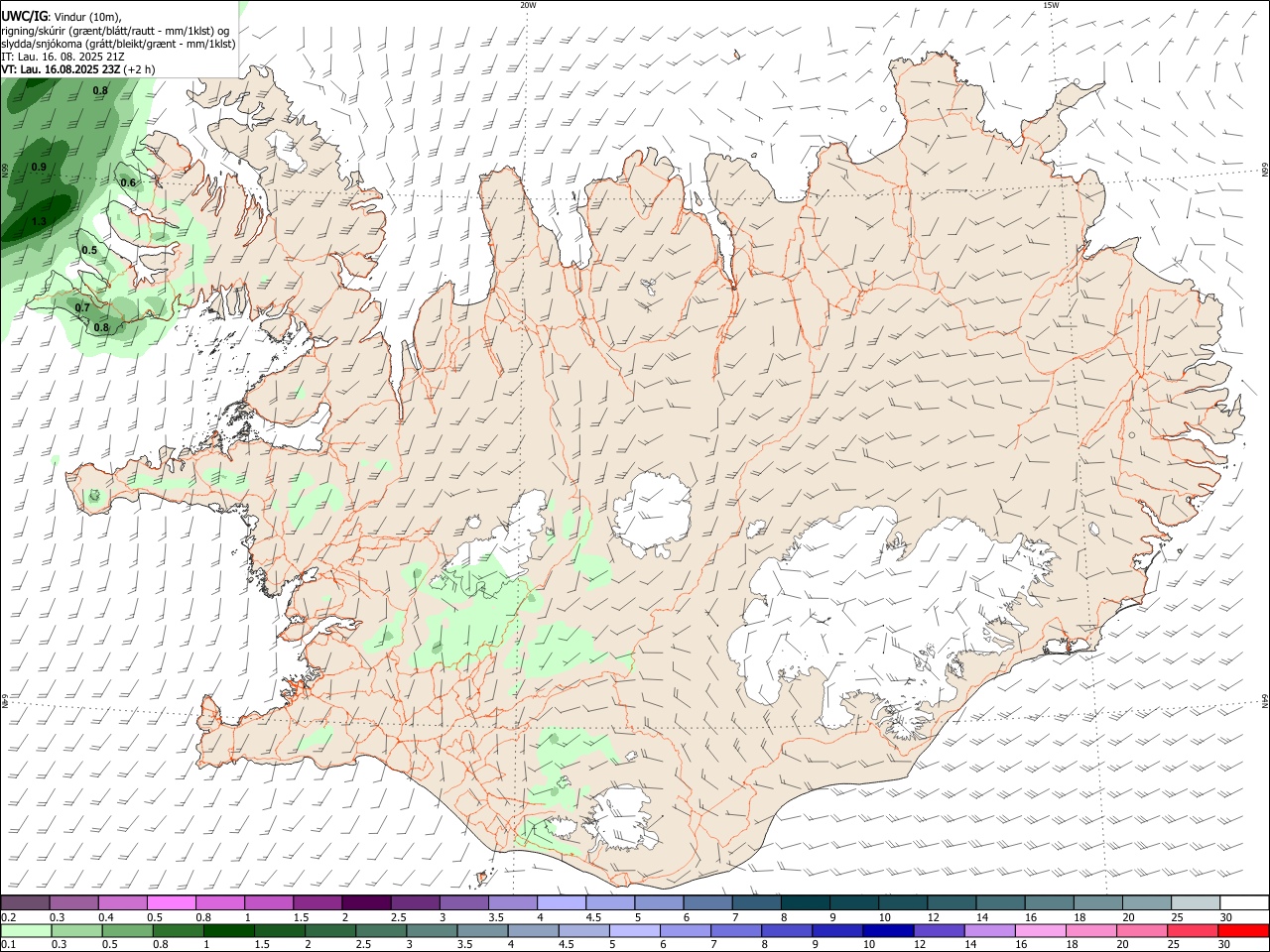Click the red-pink swatch between 25 and 30
The height and width of the screenshot is (952, 1270).
(1192, 931)
